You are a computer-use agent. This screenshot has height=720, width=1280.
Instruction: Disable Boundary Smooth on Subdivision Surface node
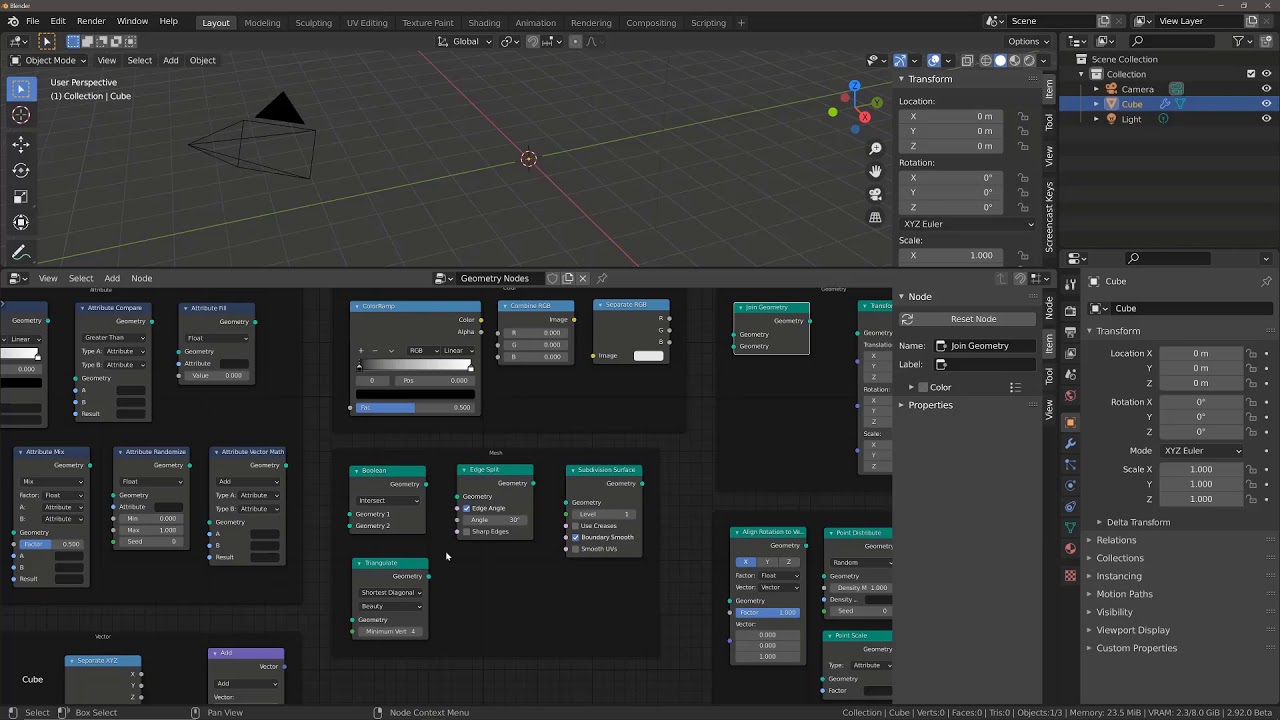tap(576, 537)
